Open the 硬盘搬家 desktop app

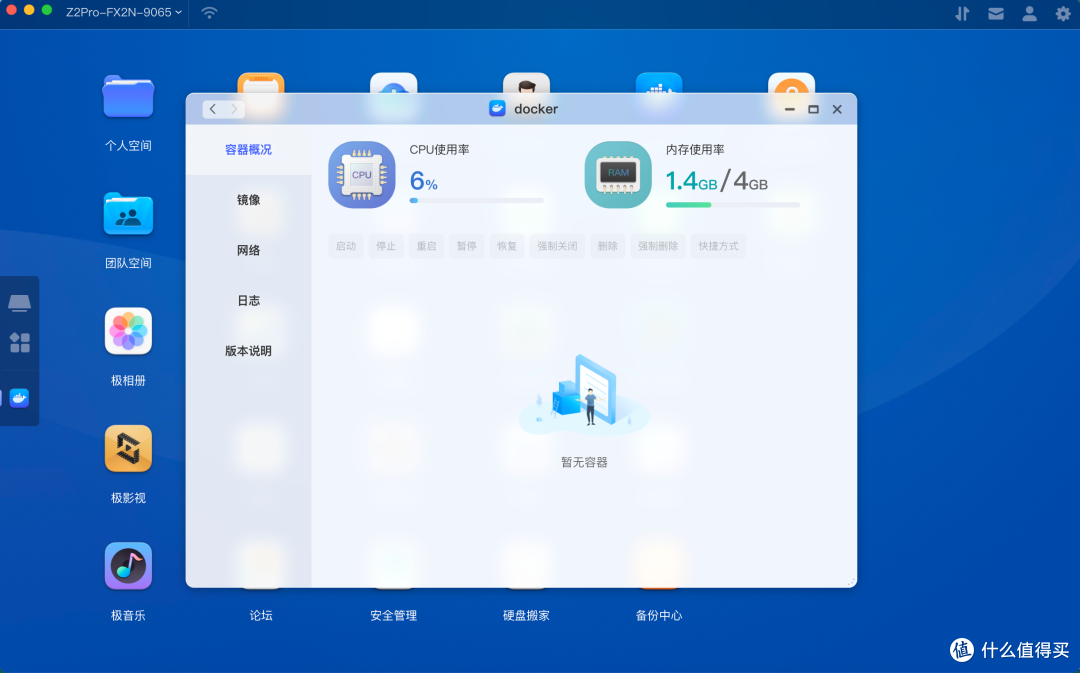[526, 615]
